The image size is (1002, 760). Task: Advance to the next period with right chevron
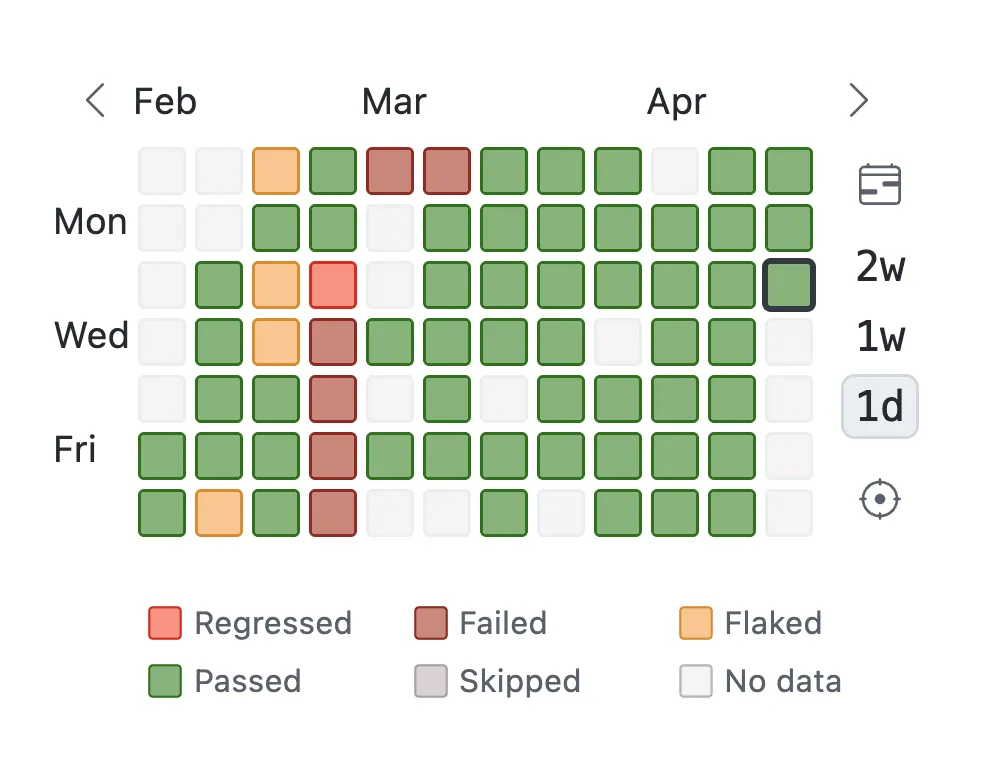[858, 100]
